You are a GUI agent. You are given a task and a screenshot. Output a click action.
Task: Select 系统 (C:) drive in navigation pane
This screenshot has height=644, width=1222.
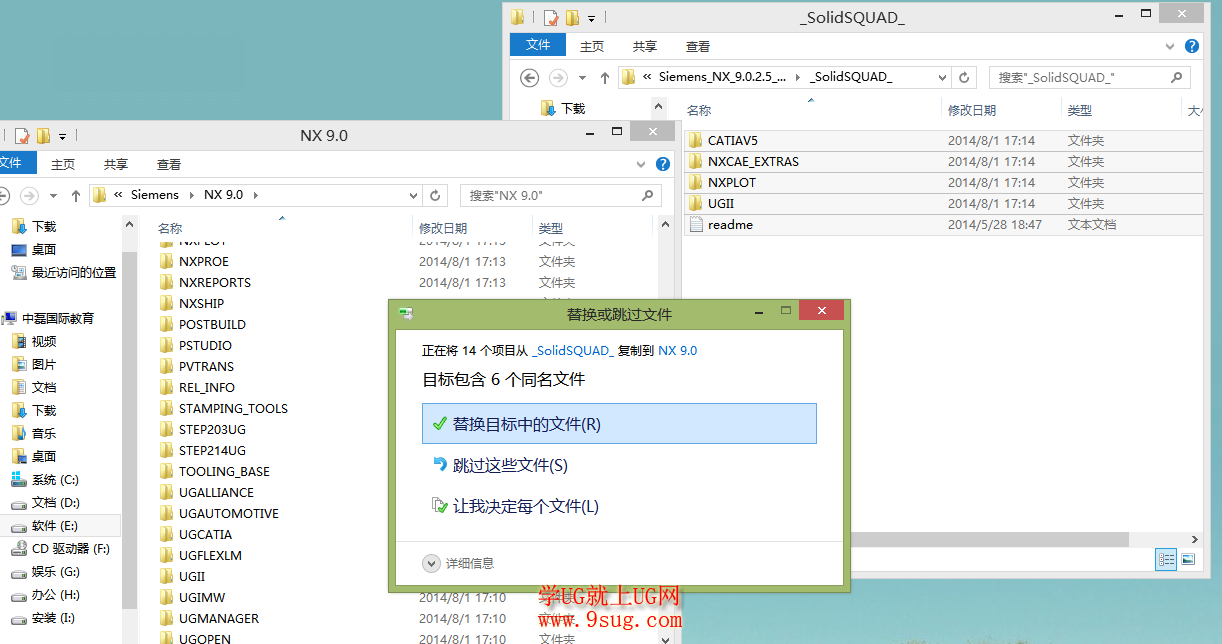click(55, 480)
